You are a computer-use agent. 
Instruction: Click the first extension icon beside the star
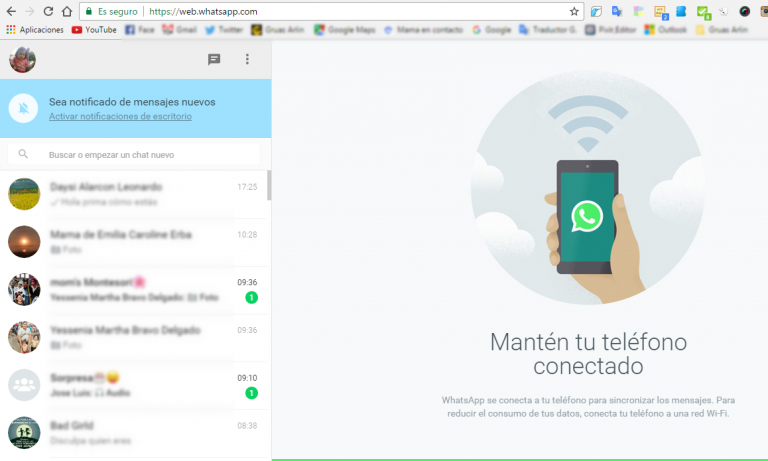596,11
